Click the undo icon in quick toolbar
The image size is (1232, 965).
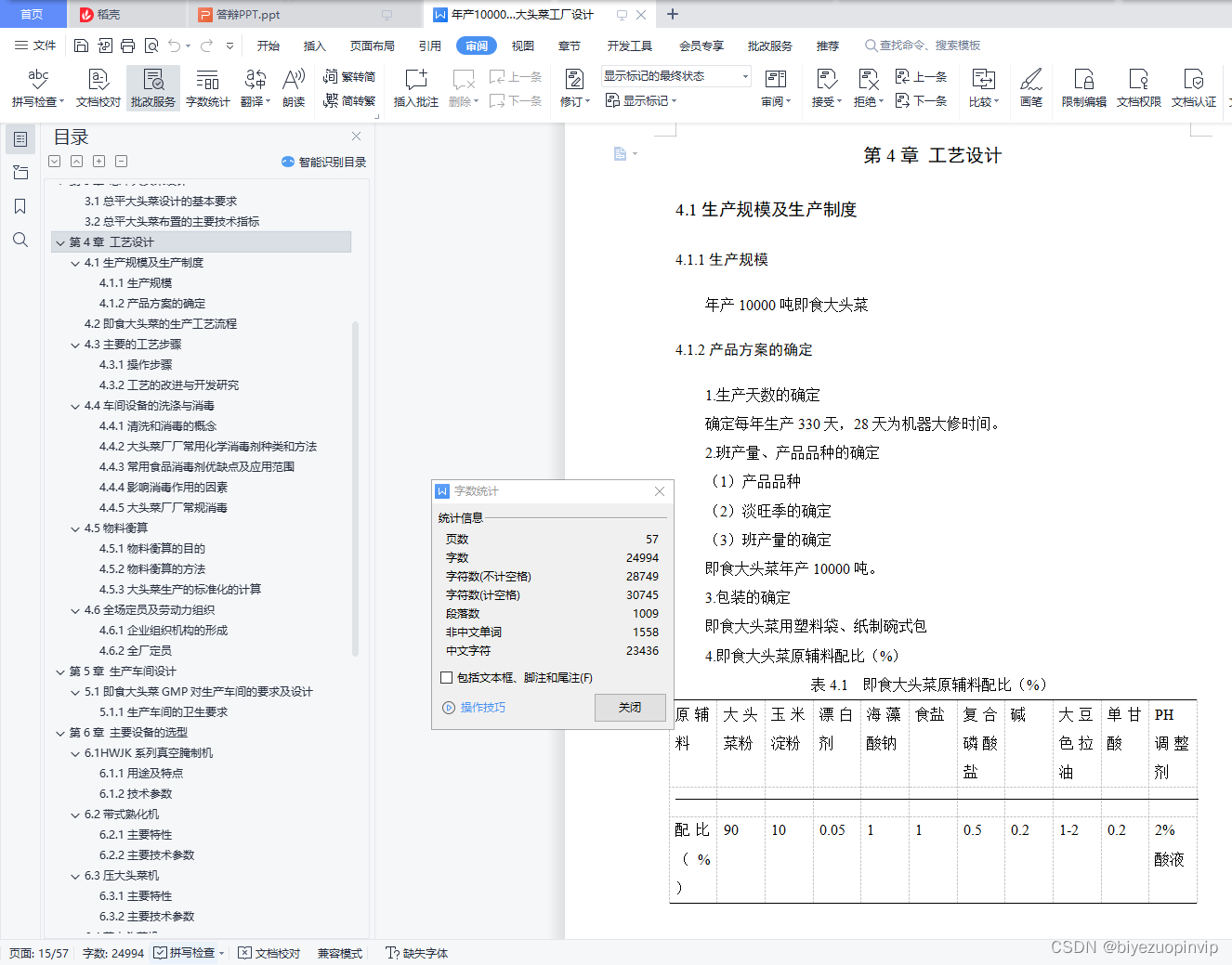(174, 46)
